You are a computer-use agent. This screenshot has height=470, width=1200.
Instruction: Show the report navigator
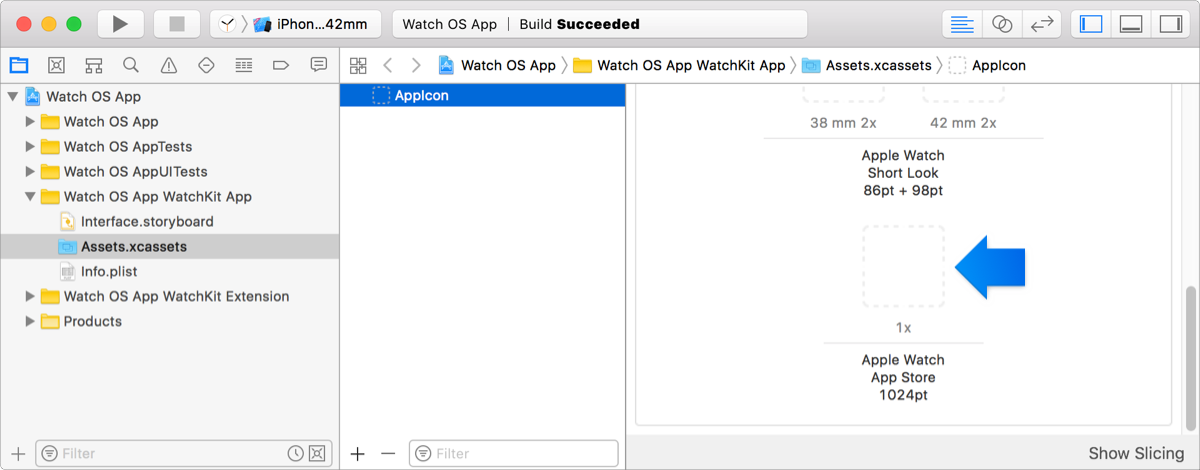(319, 66)
